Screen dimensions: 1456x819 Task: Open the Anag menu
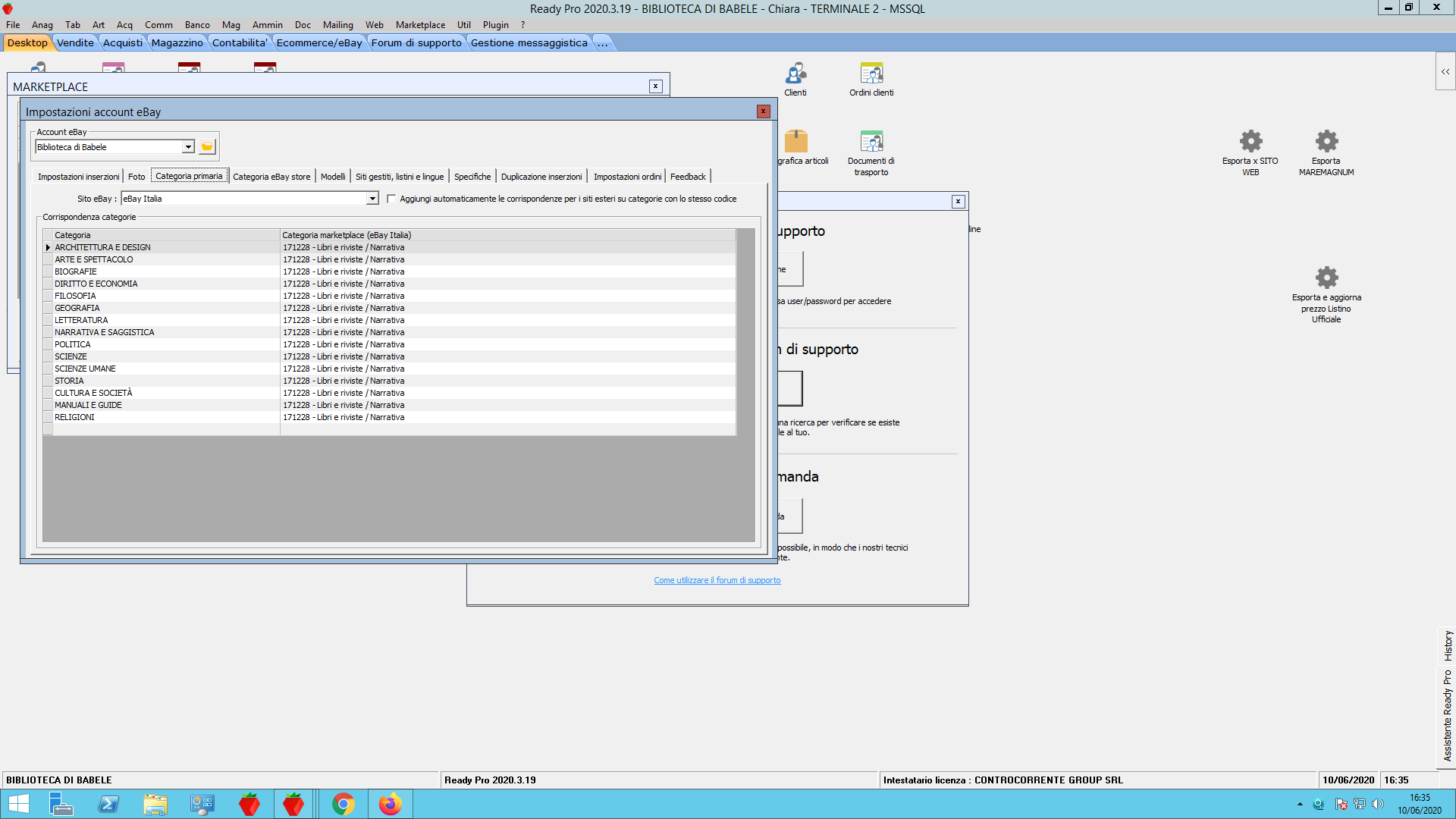(x=42, y=25)
